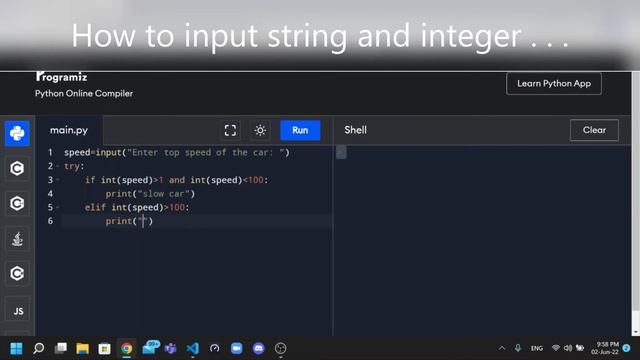The image size is (640, 360).
Task: Click the Programiz logo
Action: pos(62,77)
